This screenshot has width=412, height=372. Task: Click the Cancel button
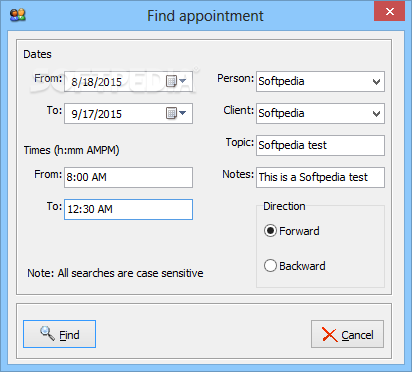click(347, 334)
